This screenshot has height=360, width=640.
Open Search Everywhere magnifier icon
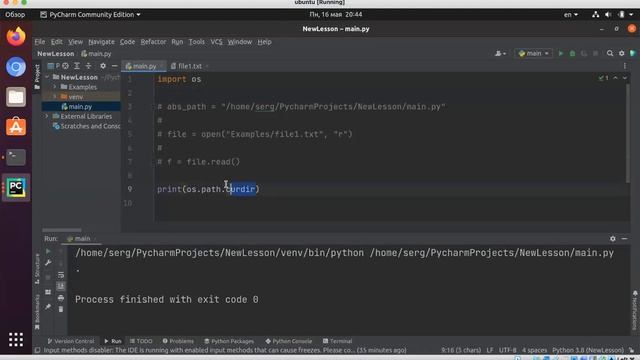click(x=610, y=53)
